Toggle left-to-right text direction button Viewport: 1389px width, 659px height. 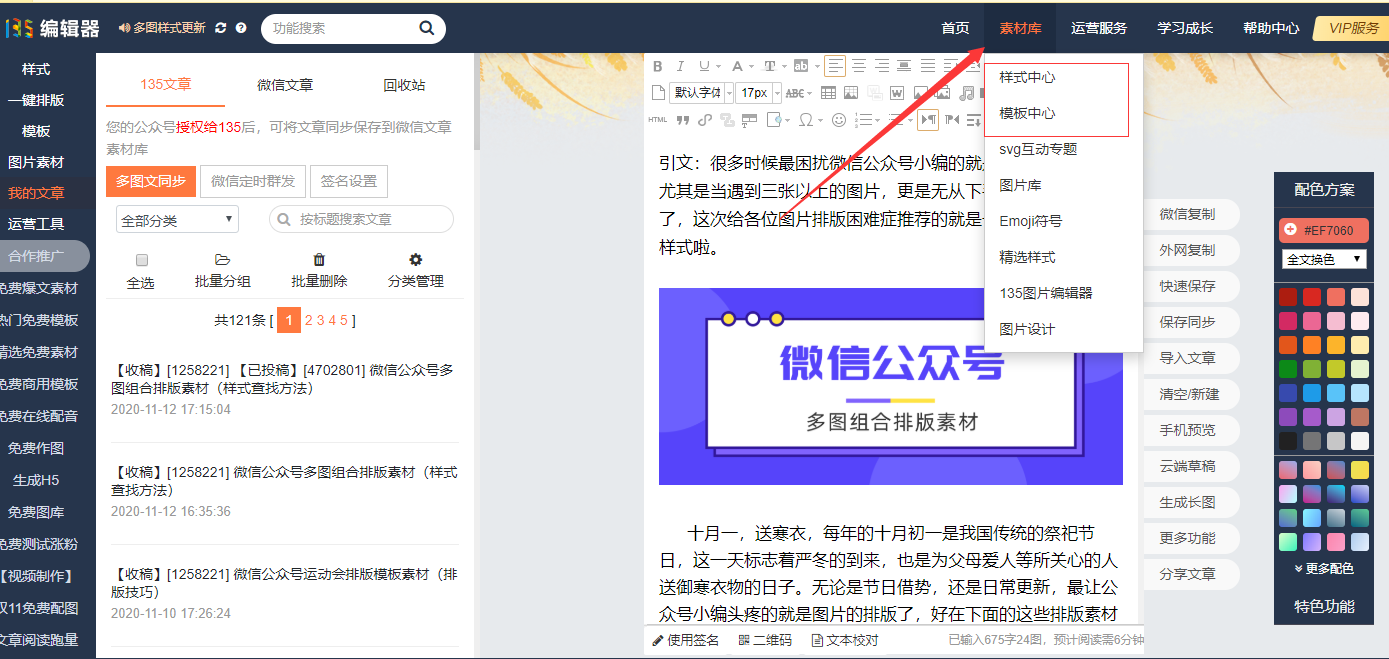928,120
